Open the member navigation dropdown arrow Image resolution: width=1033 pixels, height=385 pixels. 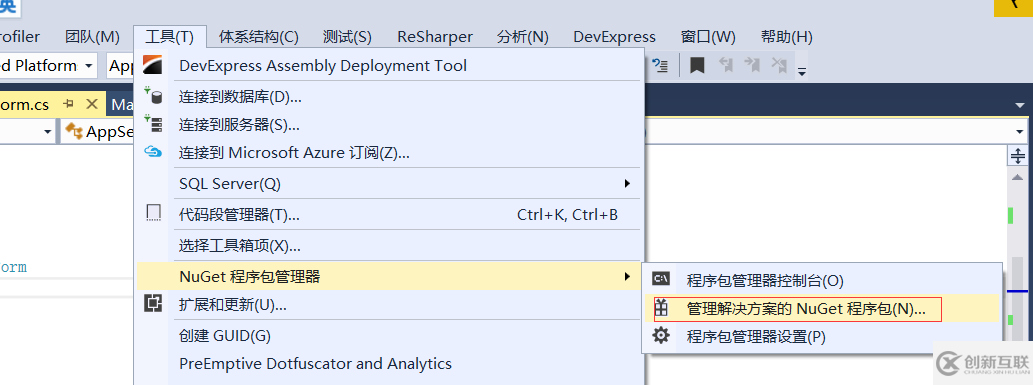point(1020,132)
